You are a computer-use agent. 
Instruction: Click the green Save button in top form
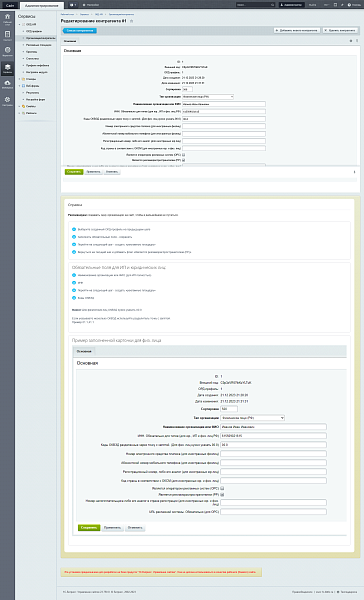coord(74,172)
